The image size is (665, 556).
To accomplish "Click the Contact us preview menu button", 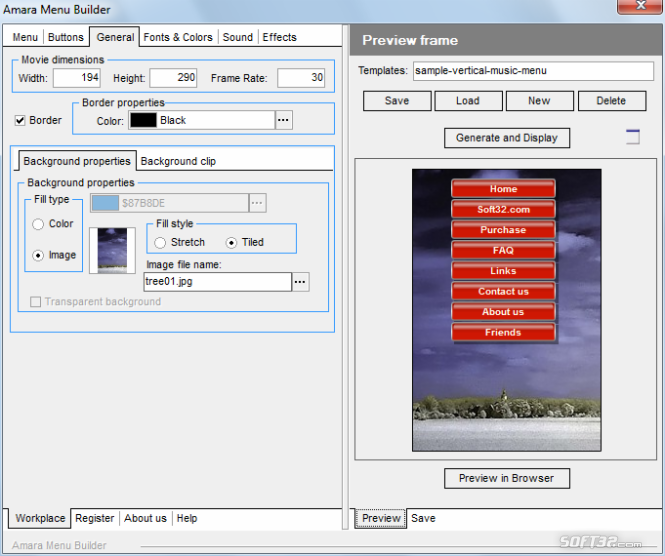I will tap(503, 291).
